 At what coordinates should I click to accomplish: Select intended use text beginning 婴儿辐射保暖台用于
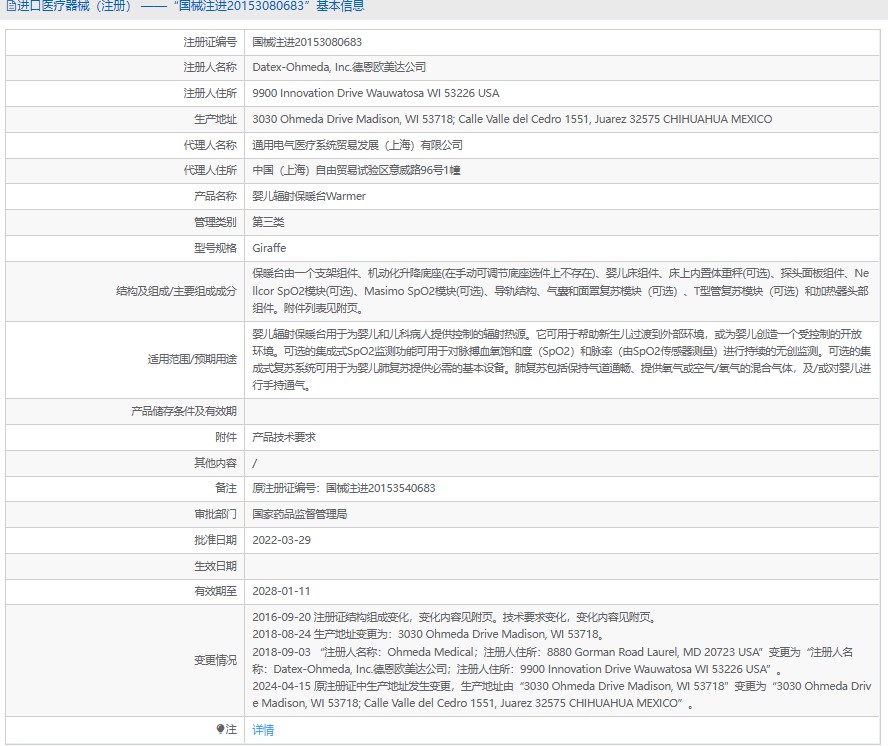561,359
